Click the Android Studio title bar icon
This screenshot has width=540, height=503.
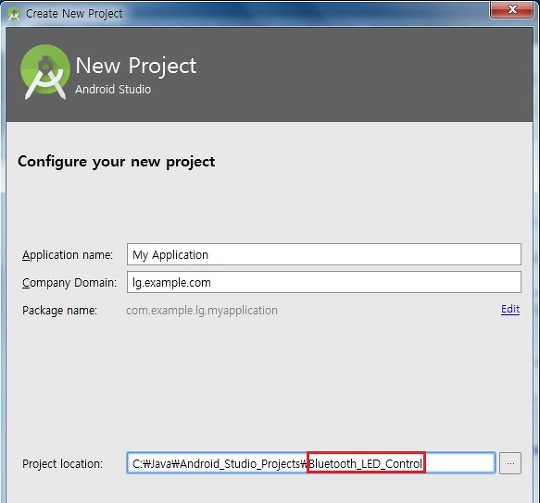click(x=14, y=14)
